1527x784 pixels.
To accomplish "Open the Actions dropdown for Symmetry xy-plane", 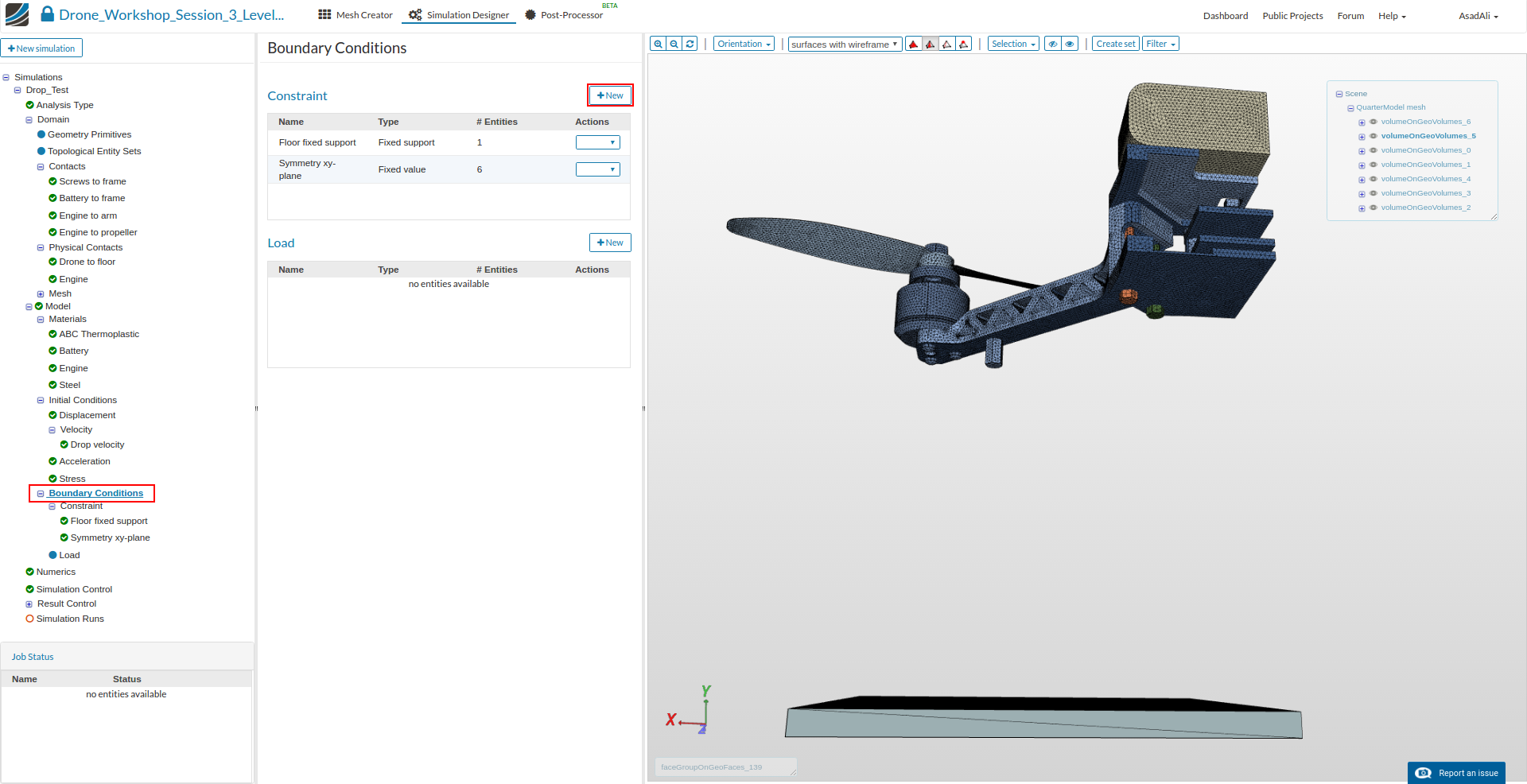I will tap(597, 169).
